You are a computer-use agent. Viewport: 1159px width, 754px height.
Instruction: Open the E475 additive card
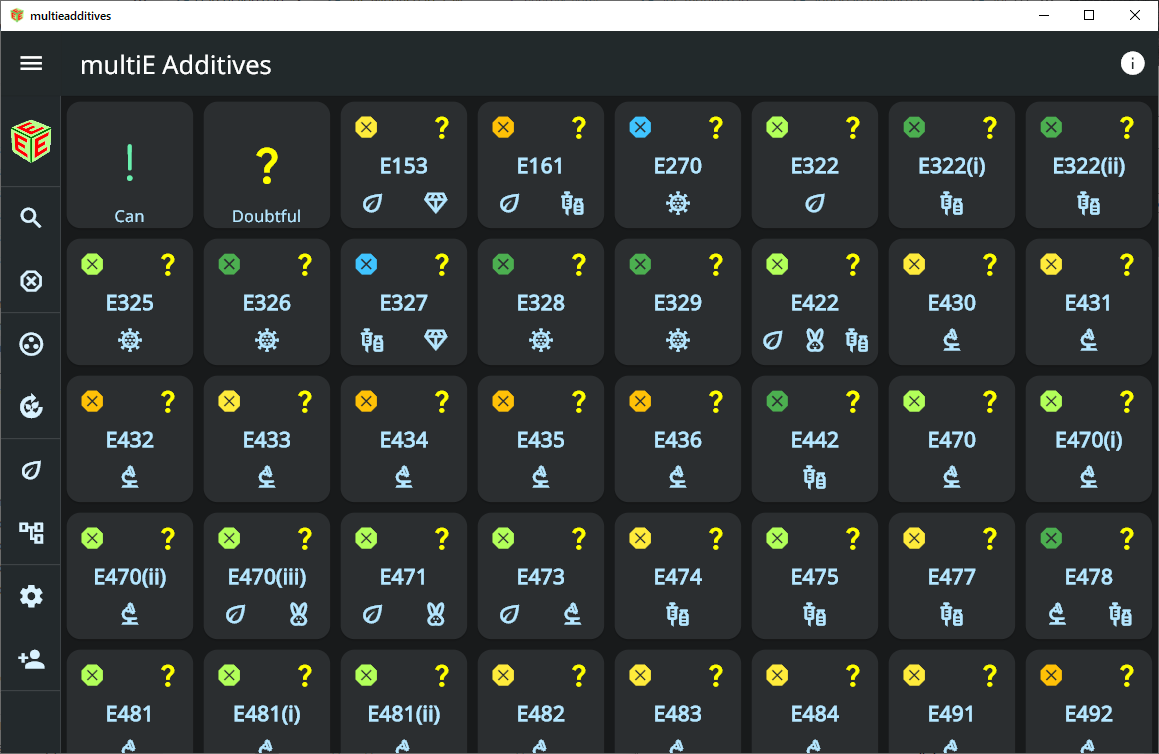[x=815, y=576]
